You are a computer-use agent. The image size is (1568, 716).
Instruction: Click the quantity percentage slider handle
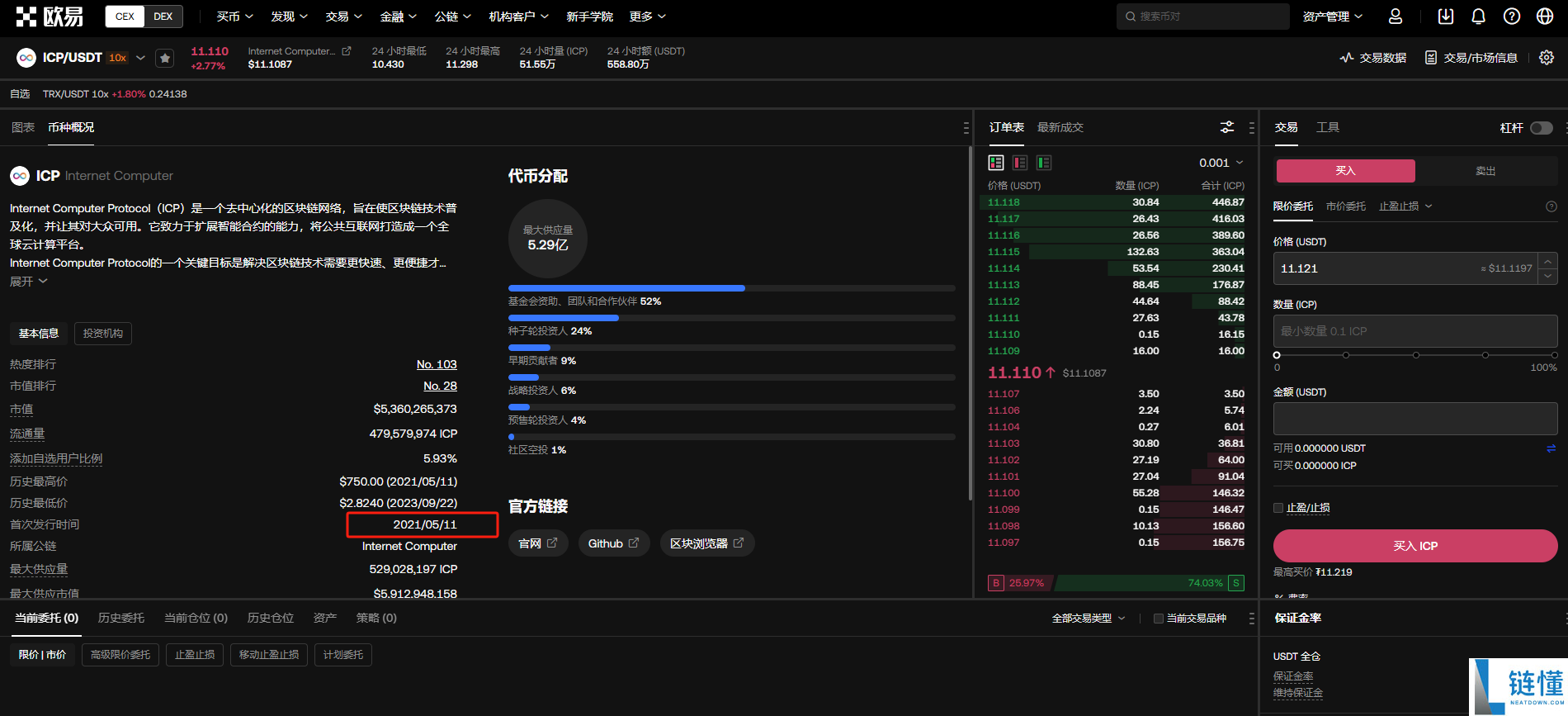1277,355
